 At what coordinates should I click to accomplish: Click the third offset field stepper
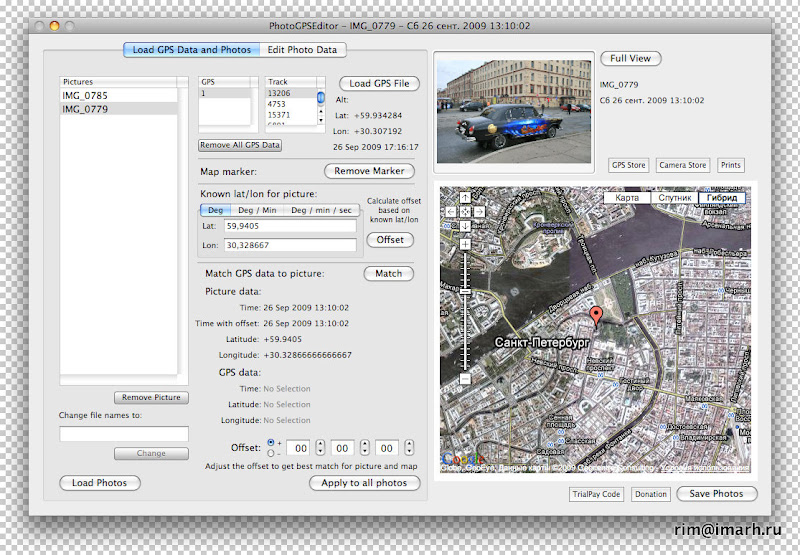click(409, 448)
